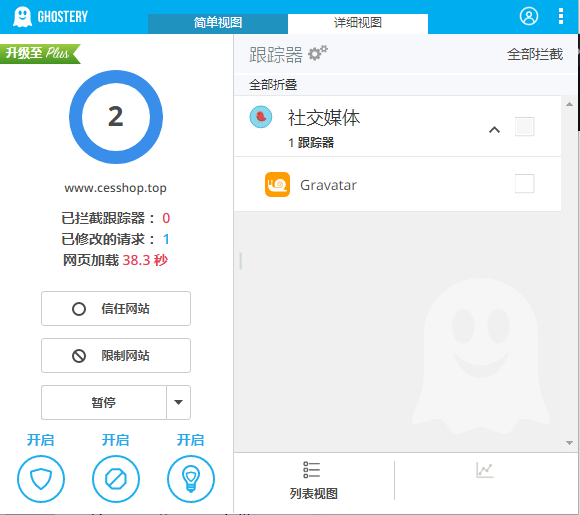This screenshot has height=515, width=580.
Task: Click the 升级至 Plus upgrade banner
Action: (40, 54)
